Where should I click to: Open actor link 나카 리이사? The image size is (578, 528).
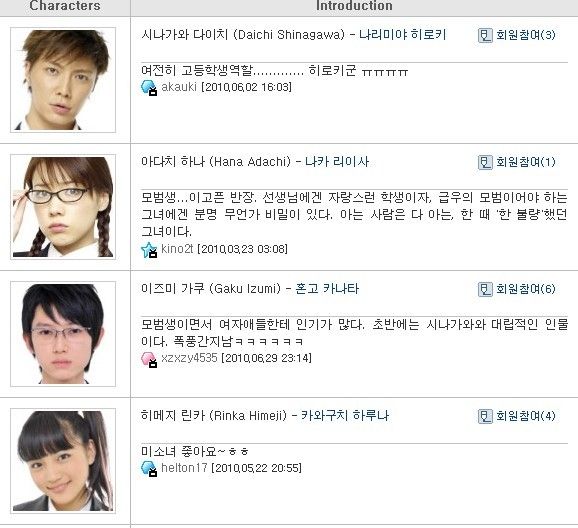337,161
